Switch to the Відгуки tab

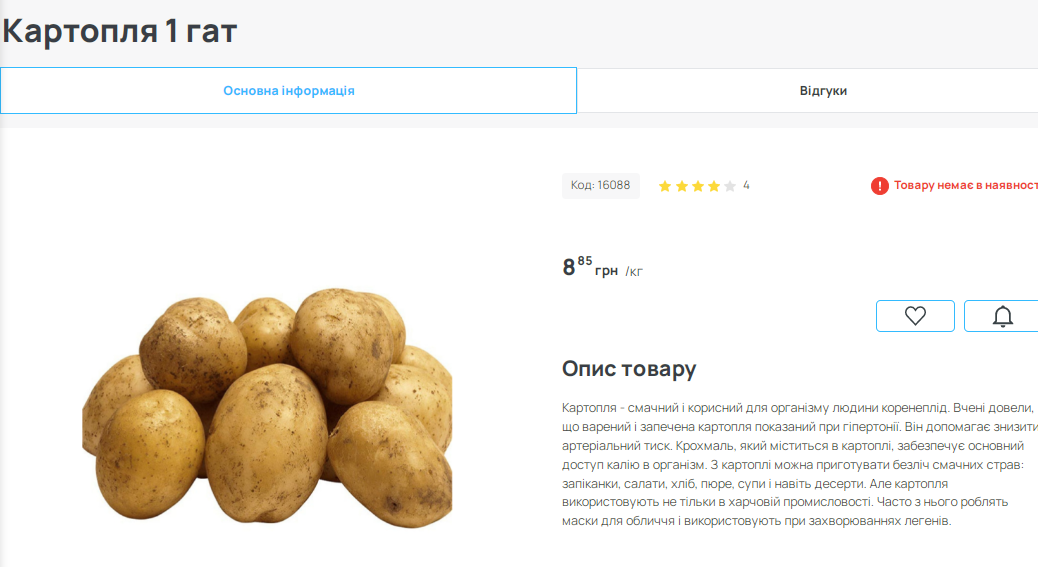tap(823, 91)
